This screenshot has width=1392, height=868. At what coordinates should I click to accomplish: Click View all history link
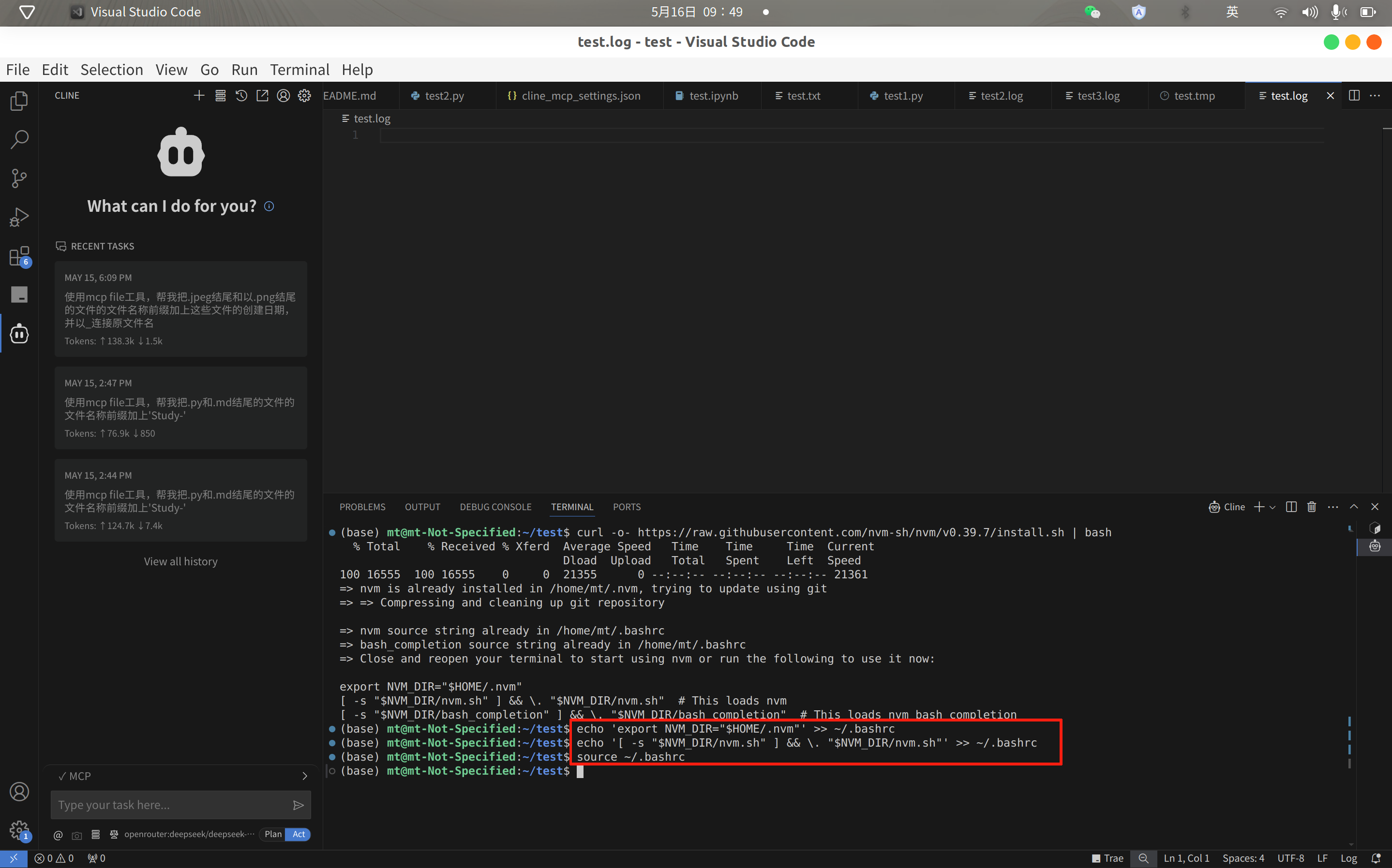[x=180, y=561]
